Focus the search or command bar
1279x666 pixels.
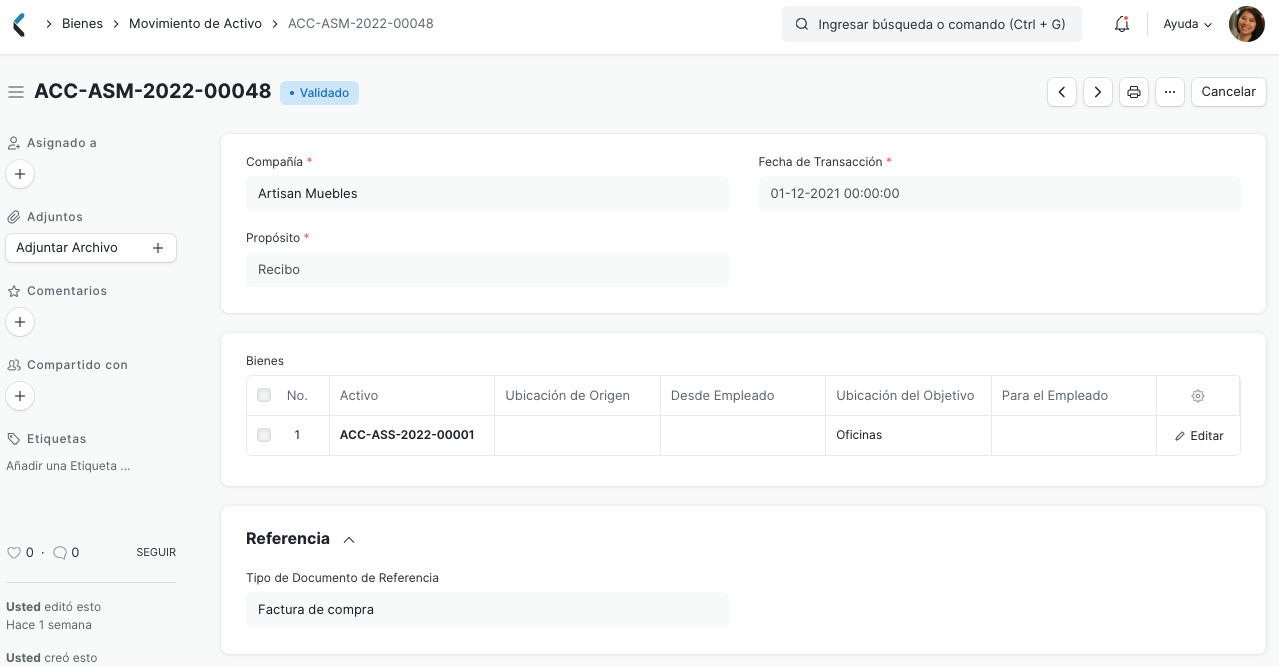tap(932, 24)
